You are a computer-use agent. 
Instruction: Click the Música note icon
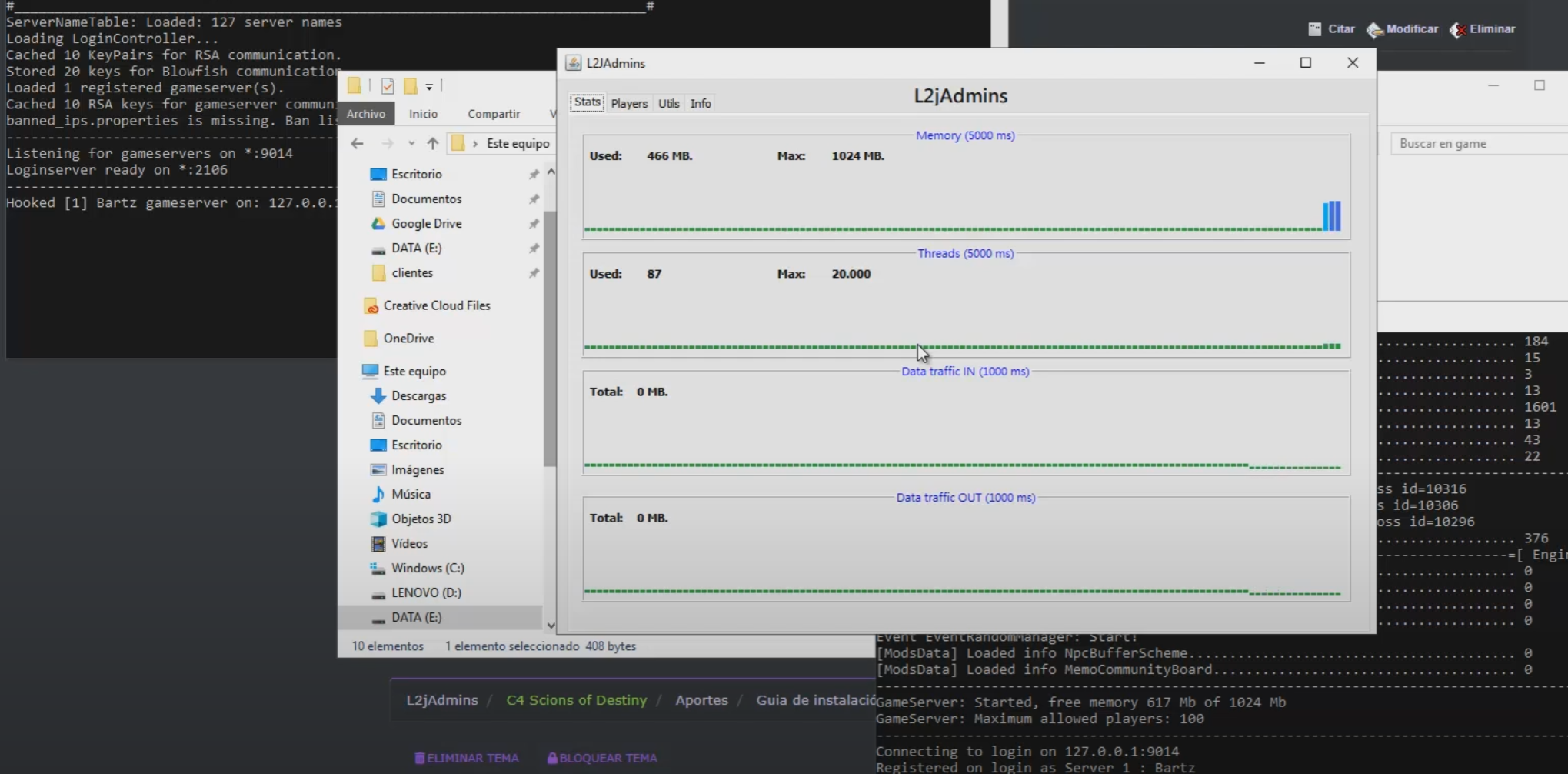(x=378, y=494)
